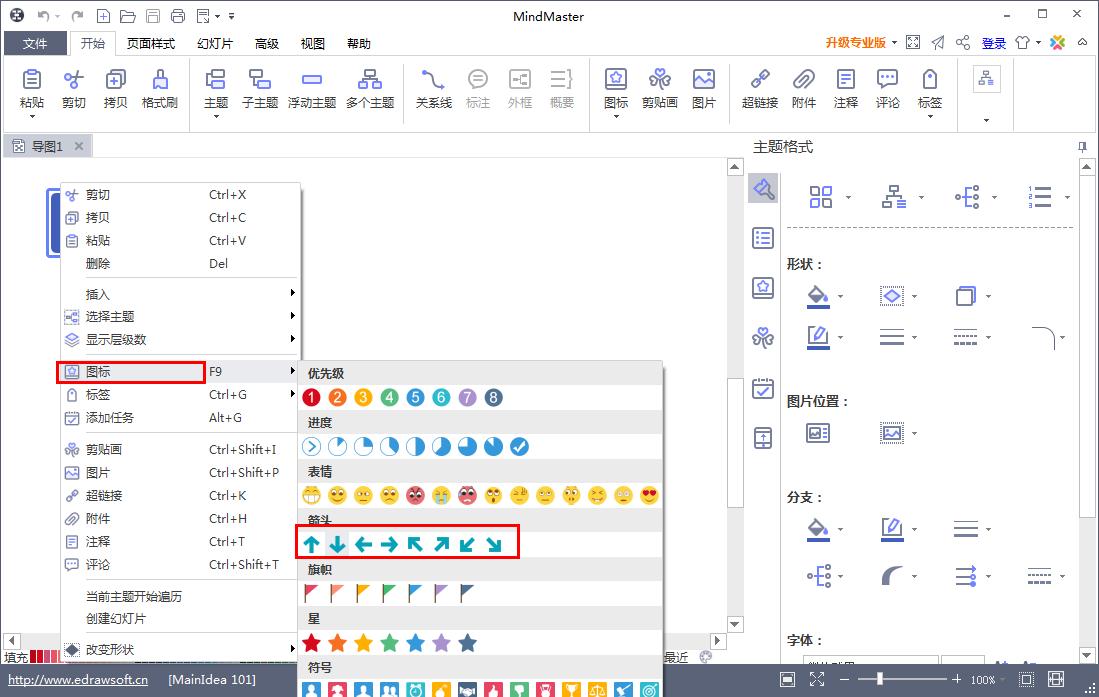Adjust the zoom slider handle
Image resolution: width=1099 pixels, height=697 pixels.
[880, 679]
